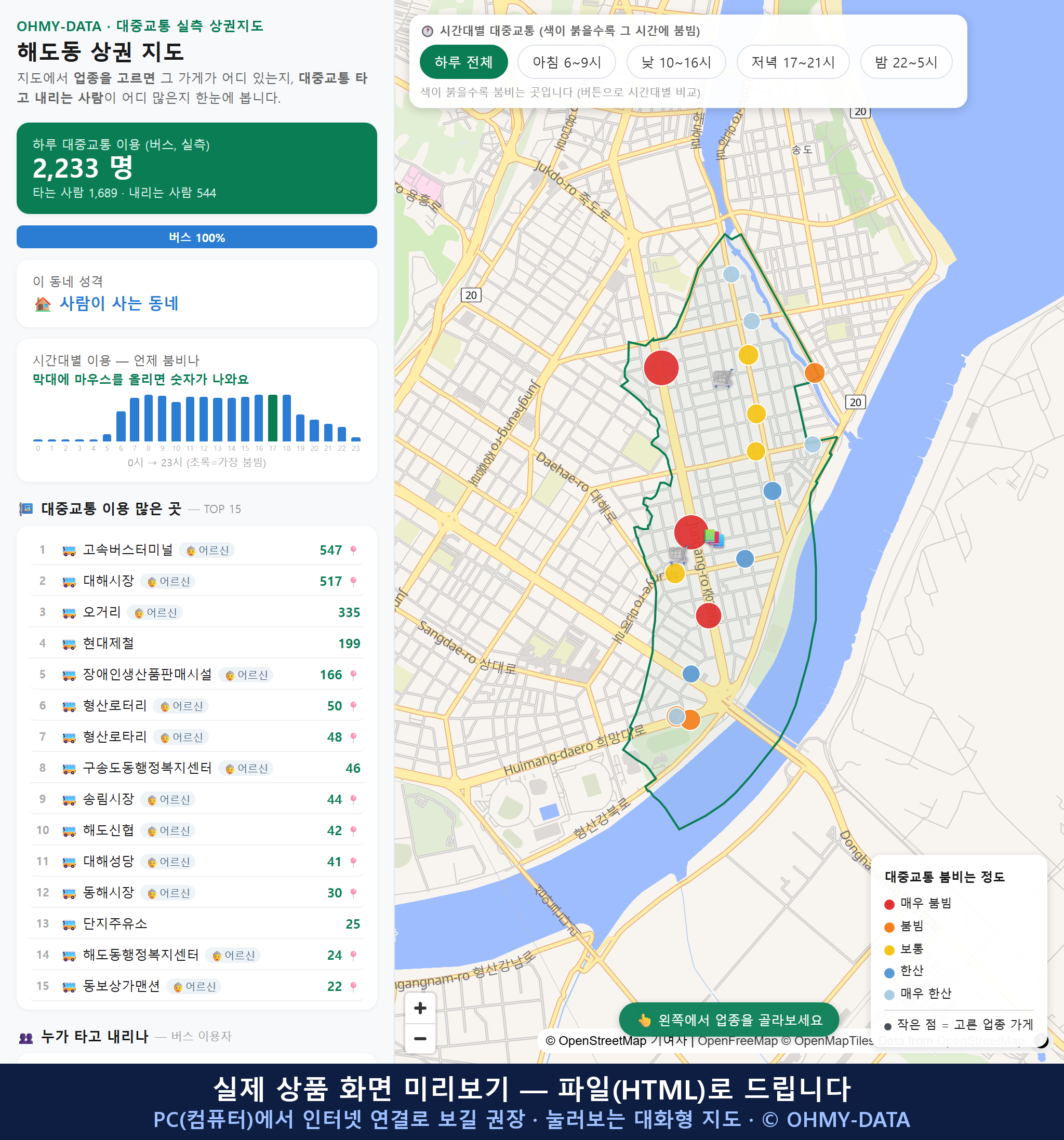The height and width of the screenshot is (1140, 1064).
Task: Click the blue 한산 legend swatch
Action: [889, 973]
